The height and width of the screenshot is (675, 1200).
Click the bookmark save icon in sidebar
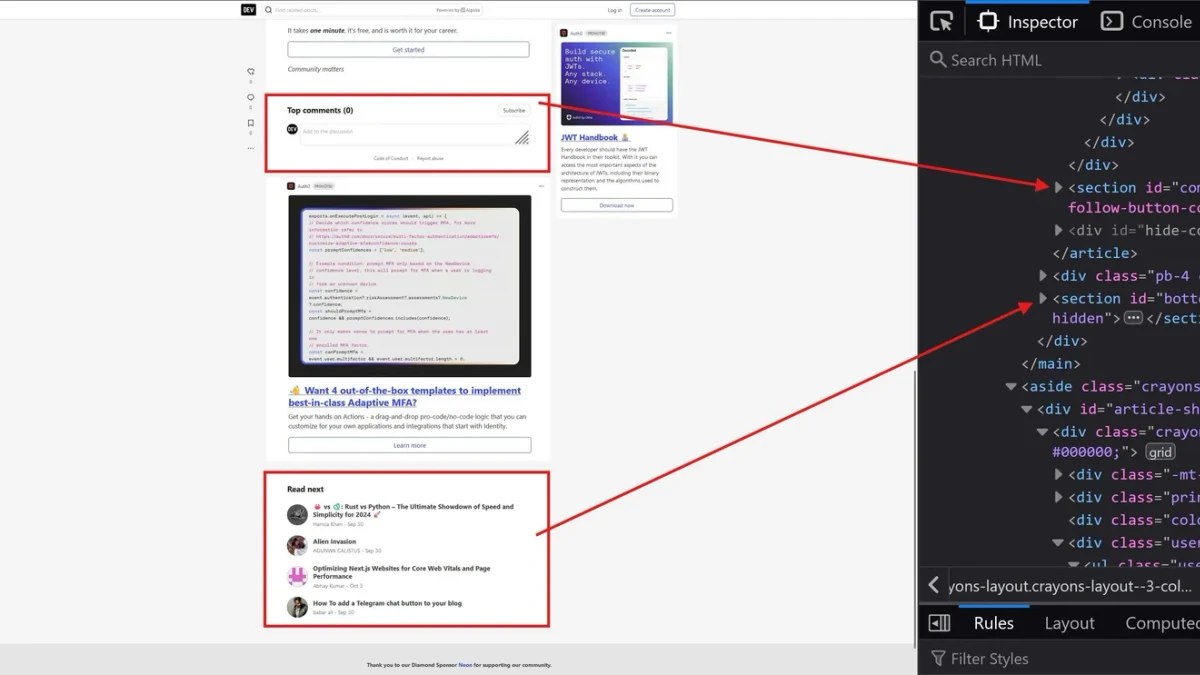pos(251,124)
